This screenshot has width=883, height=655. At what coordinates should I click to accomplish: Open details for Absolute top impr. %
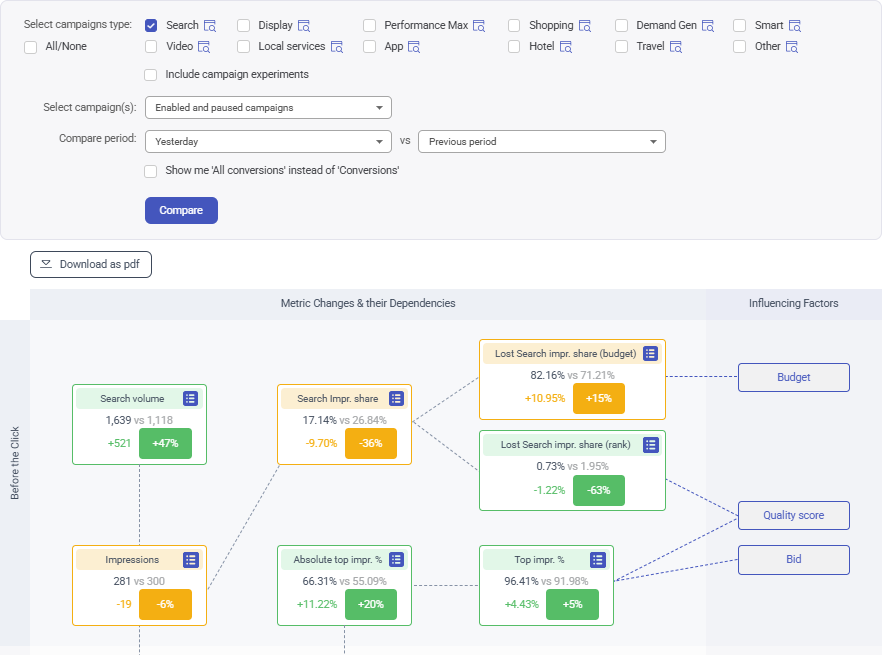(398, 559)
